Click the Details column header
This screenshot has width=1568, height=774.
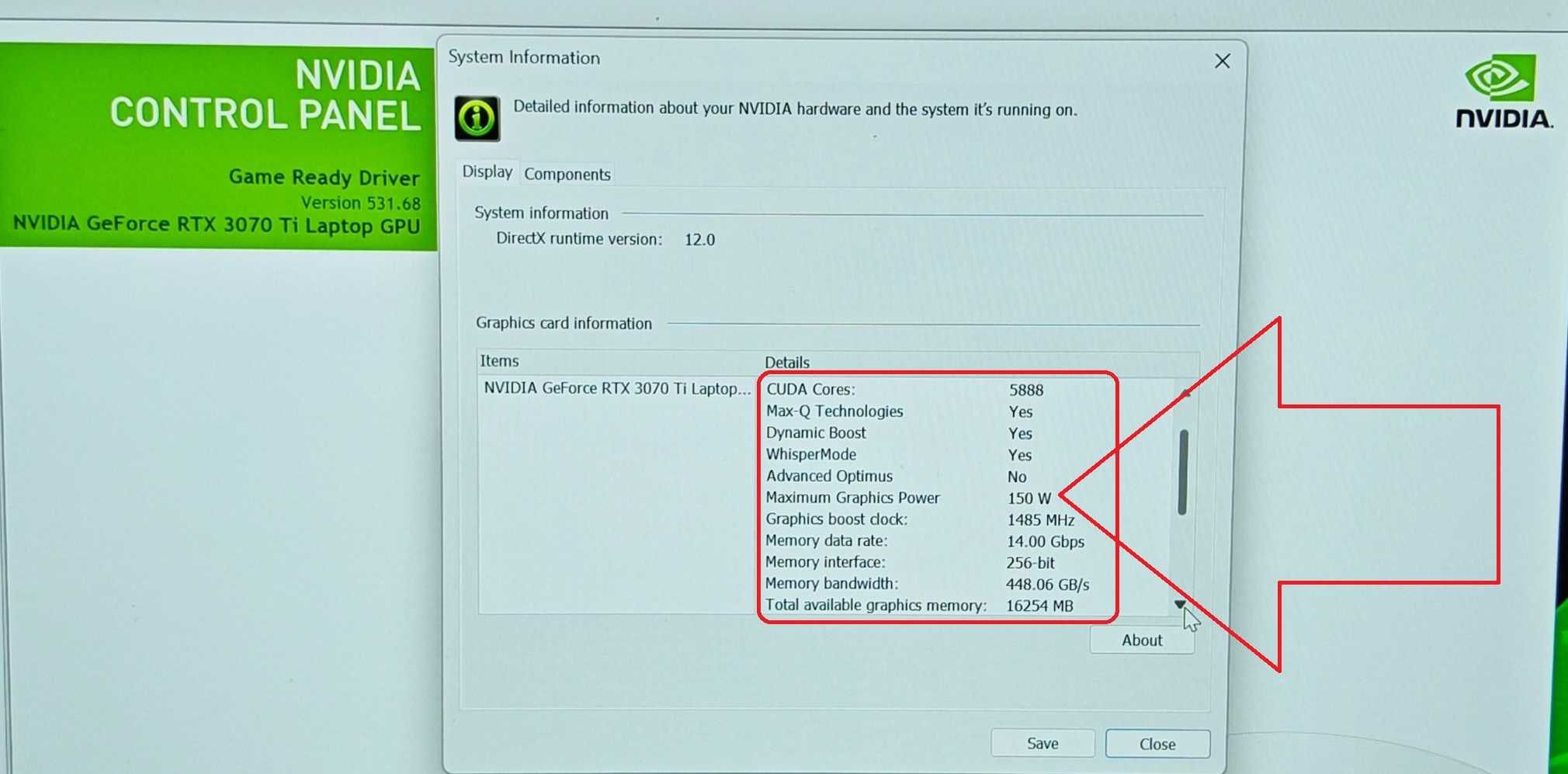(787, 363)
